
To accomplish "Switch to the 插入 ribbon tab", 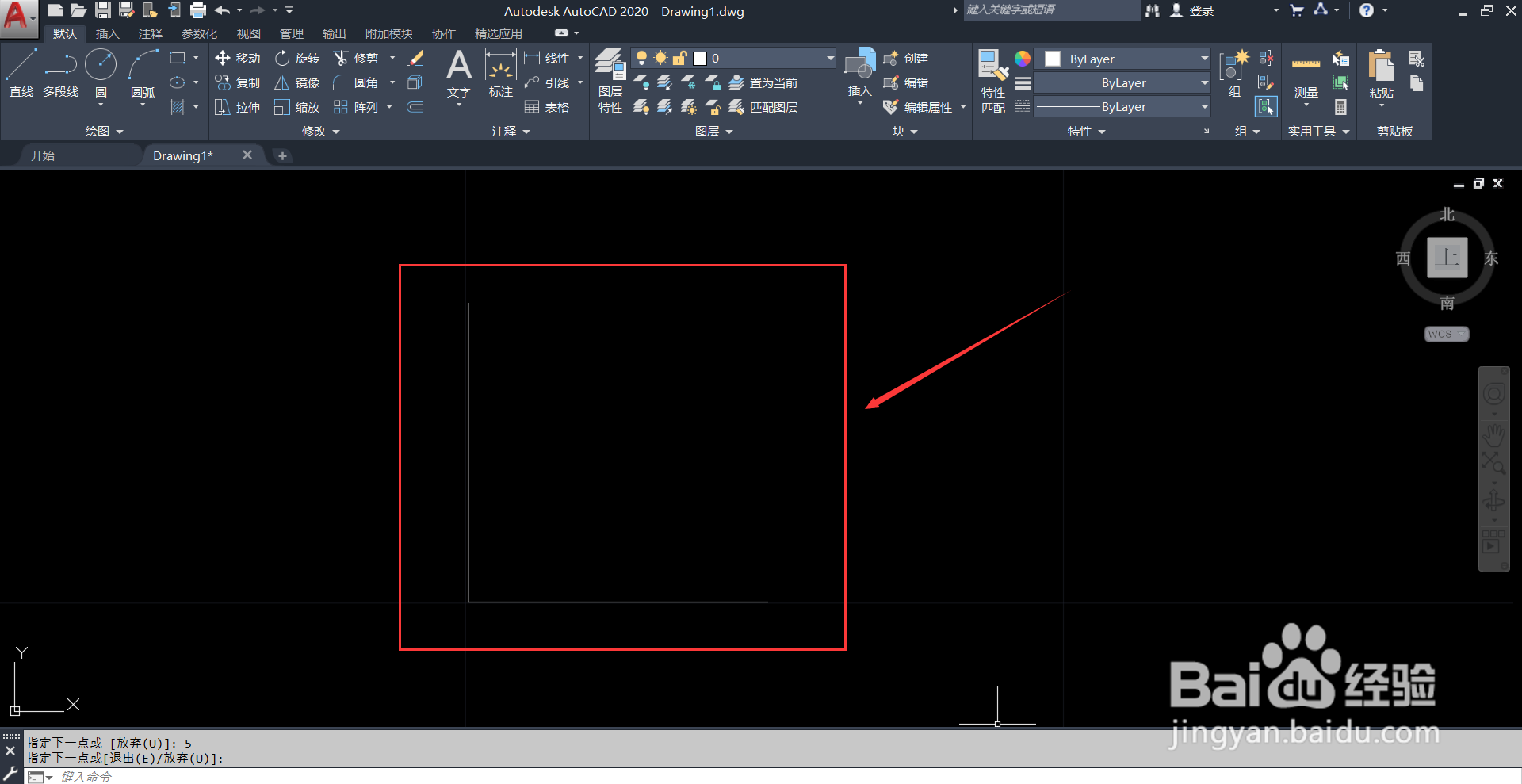I will click(x=107, y=33).
